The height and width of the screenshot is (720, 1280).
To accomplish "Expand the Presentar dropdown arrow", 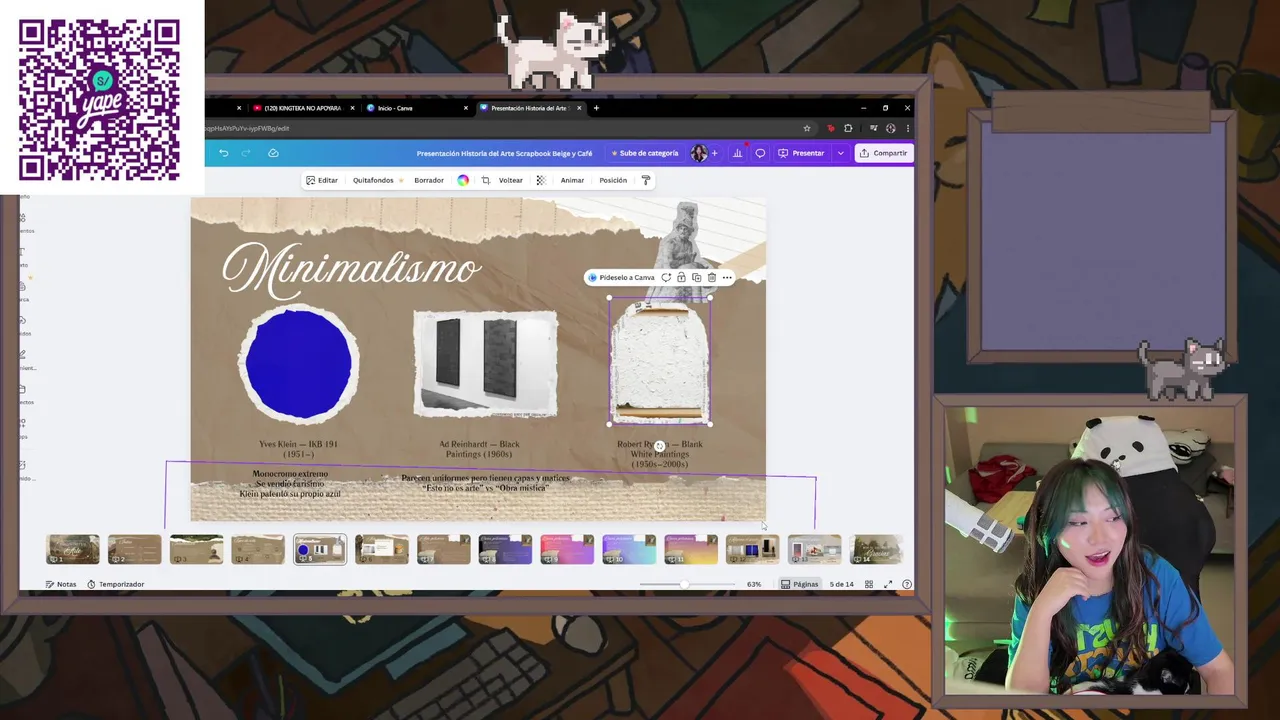I will pos(840,153).
